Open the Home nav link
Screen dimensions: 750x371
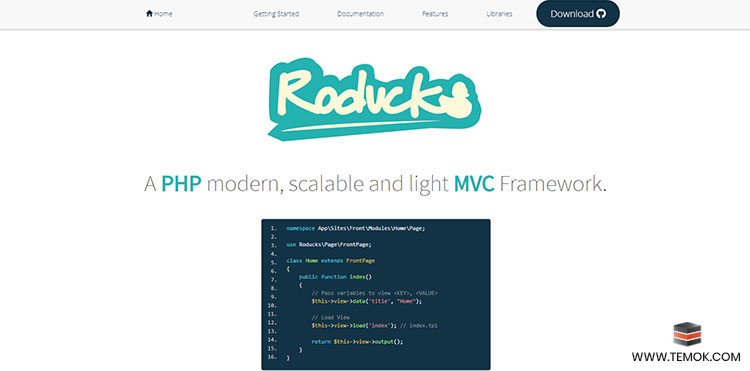159,14
